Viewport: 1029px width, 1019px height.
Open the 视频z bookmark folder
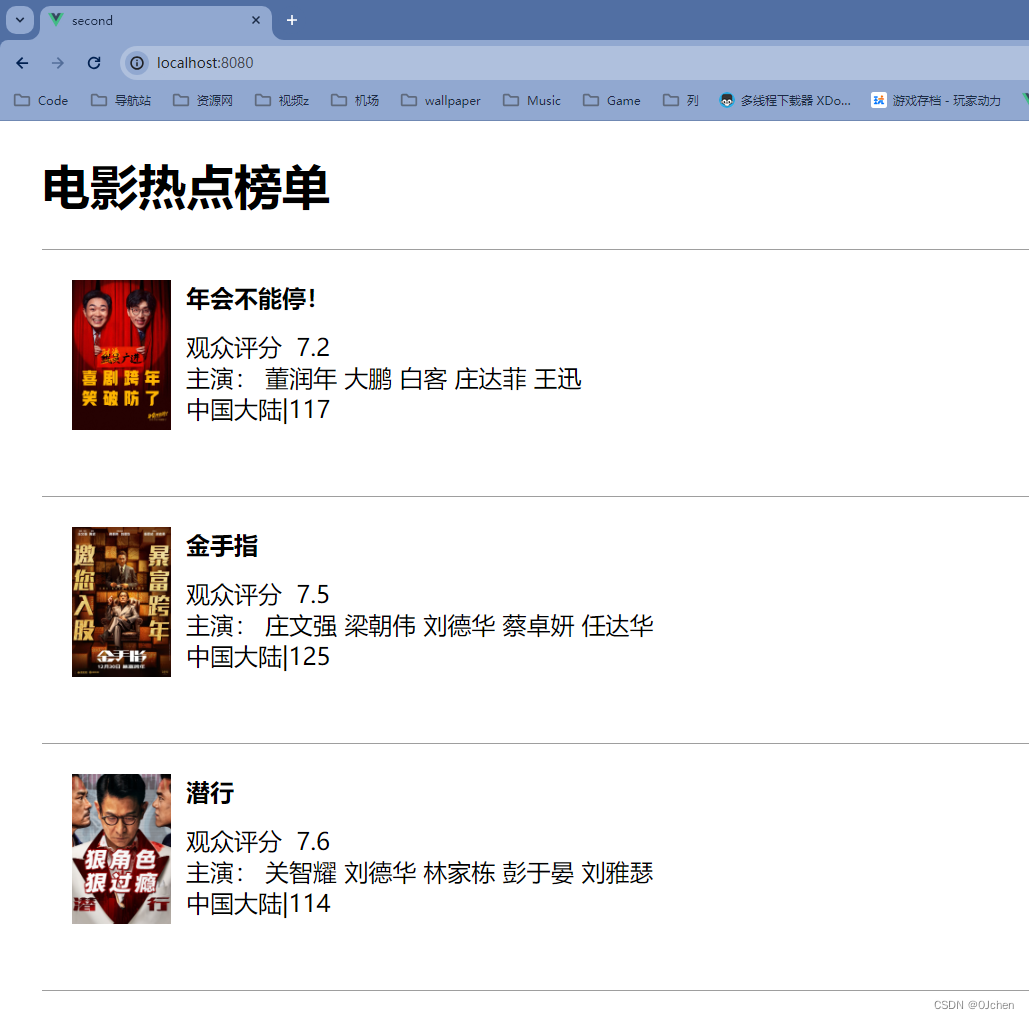click(x=282, y=100)
